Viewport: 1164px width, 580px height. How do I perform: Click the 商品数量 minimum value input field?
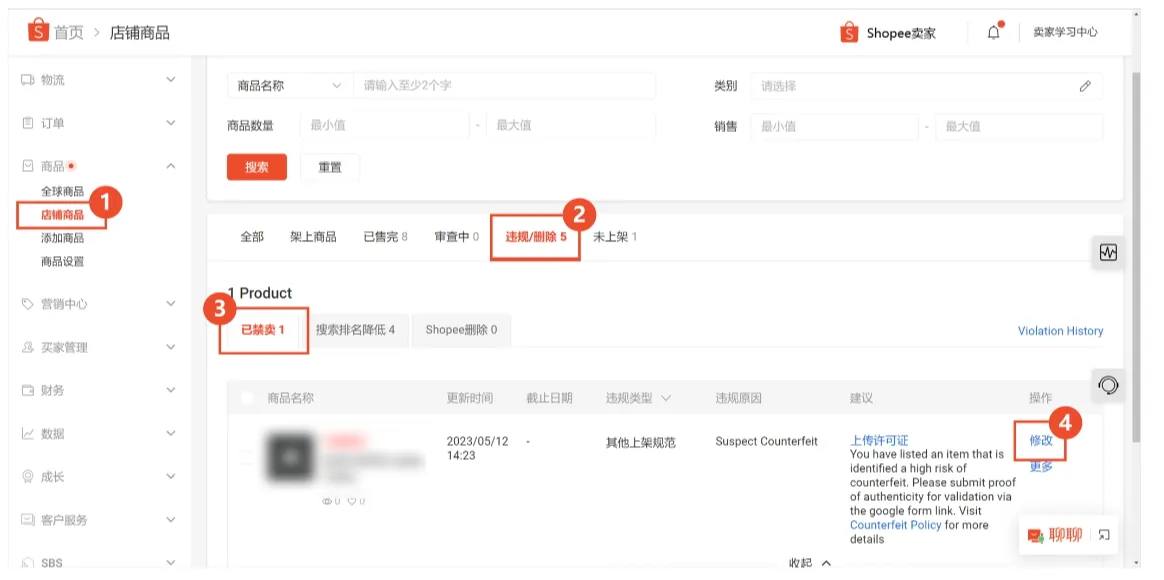[x=385, y=127]
